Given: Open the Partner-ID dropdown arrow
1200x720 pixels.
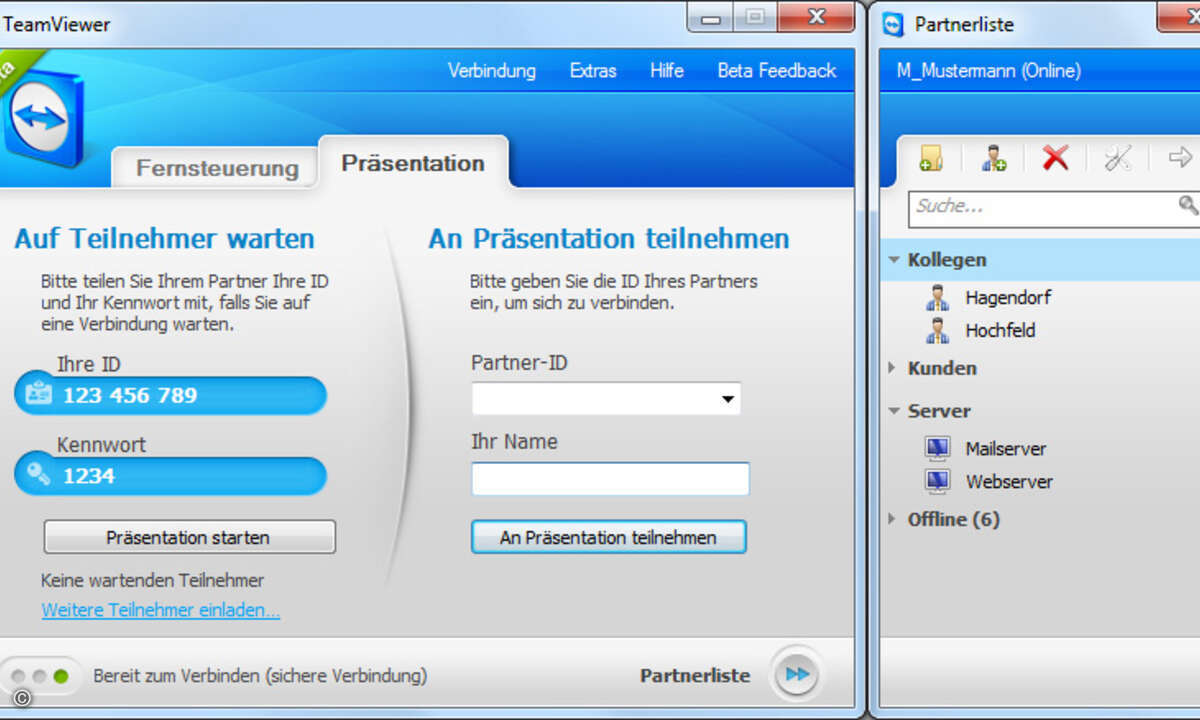Looking at the screenshot, I should (x=728, y=399).
